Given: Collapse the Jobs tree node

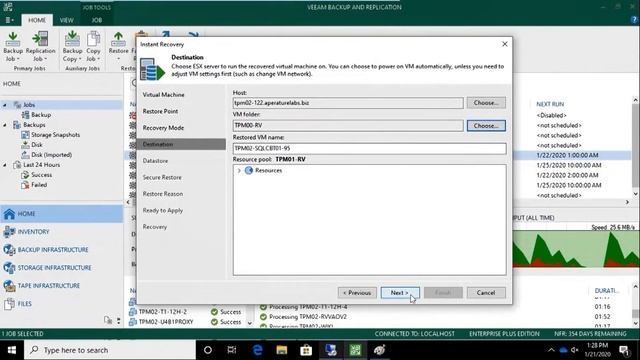Looking at the screenshot, I should [x=5, y=105].
